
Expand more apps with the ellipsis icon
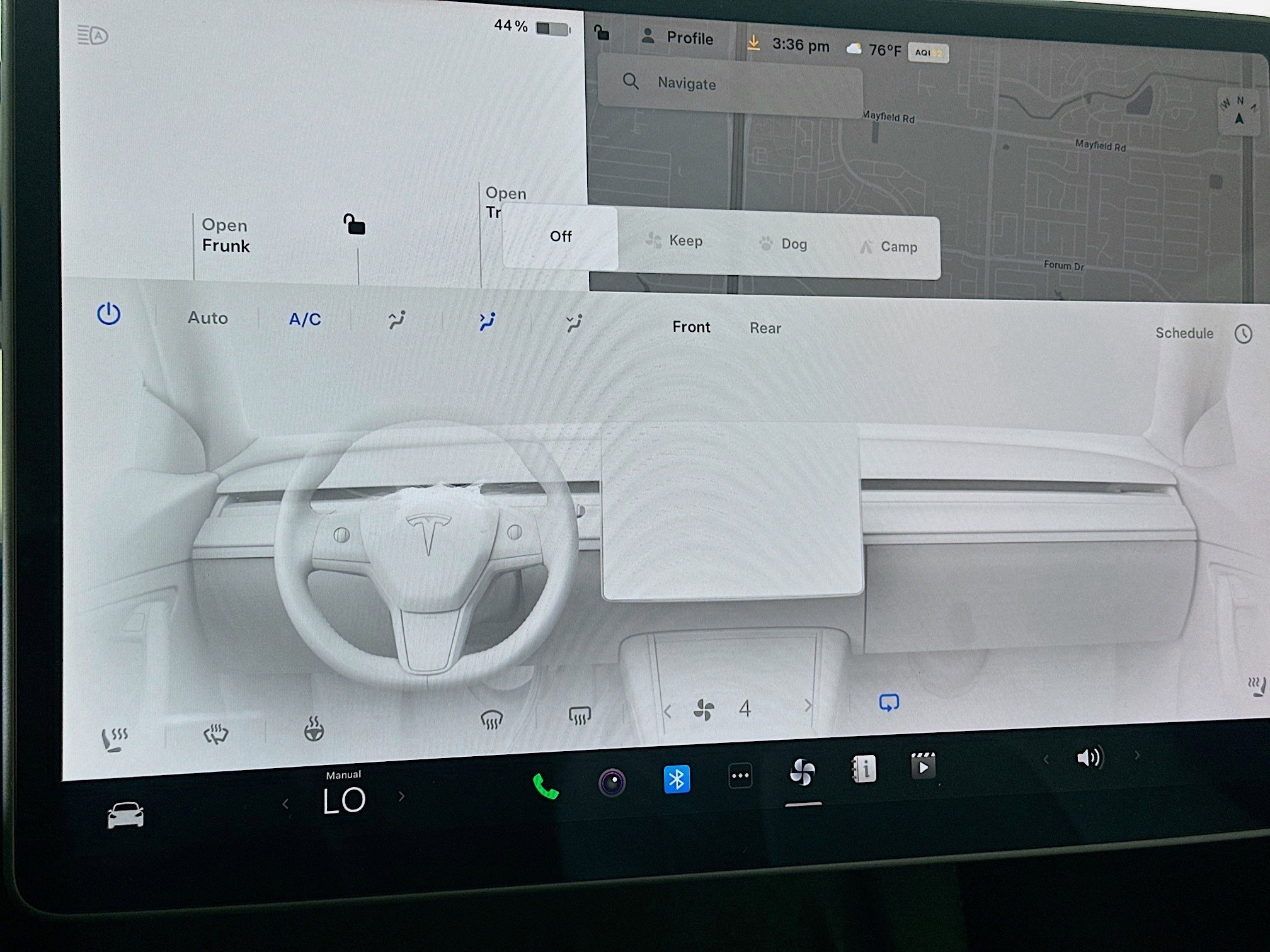(740, 776)
